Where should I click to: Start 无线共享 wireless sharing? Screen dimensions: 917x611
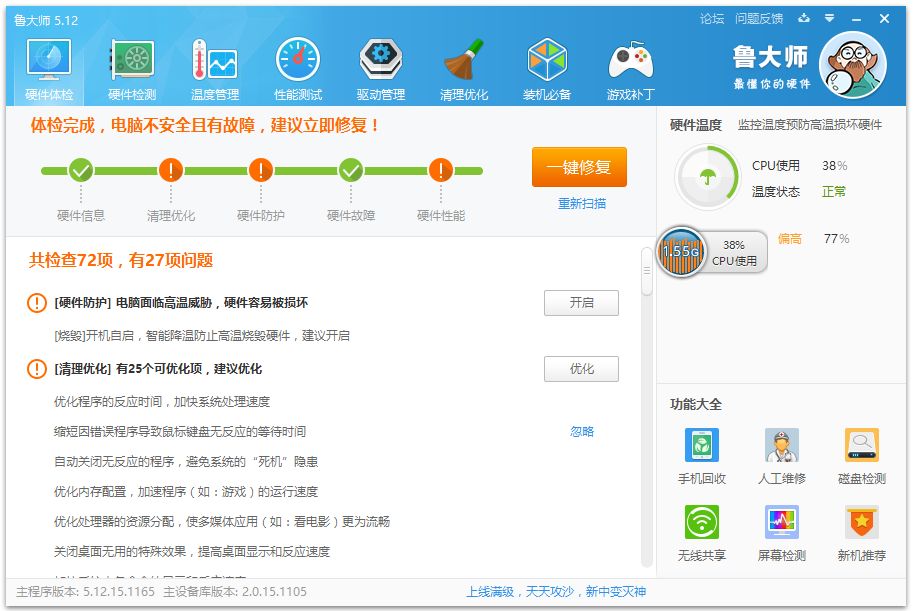tap(701, 533)
